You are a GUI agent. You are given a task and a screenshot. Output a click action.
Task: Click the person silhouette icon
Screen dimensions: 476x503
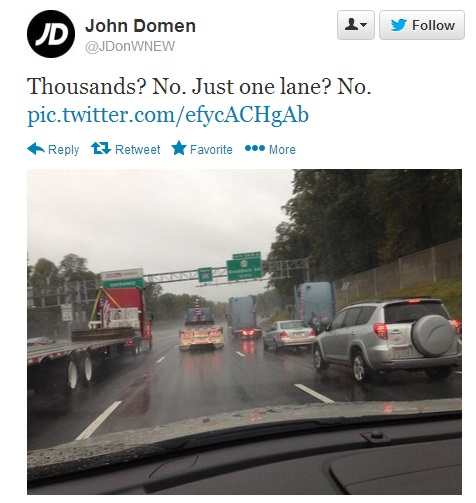click(351, 24)
